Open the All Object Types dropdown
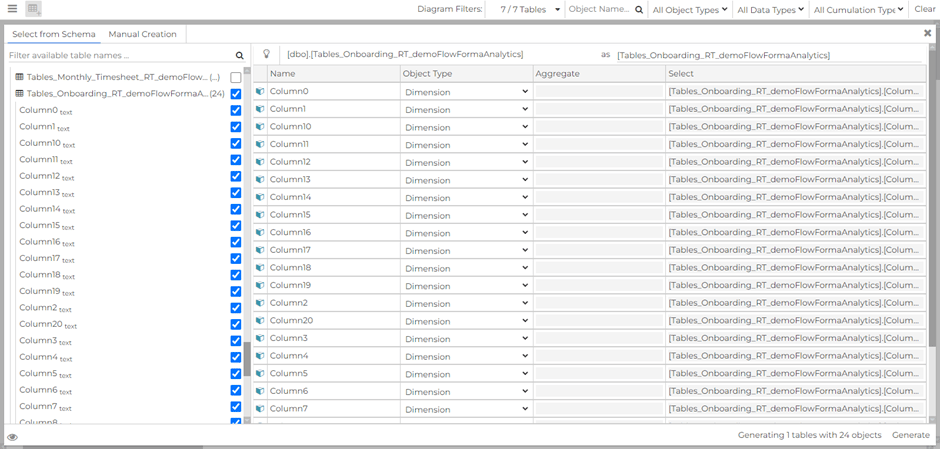 (690, 10)
